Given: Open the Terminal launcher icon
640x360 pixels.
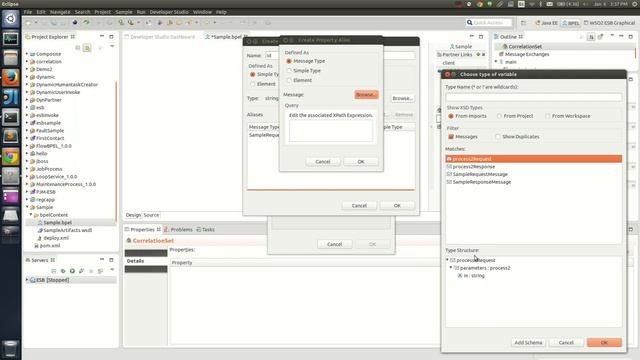Looking at the screenshot, I should click(11, 118).
